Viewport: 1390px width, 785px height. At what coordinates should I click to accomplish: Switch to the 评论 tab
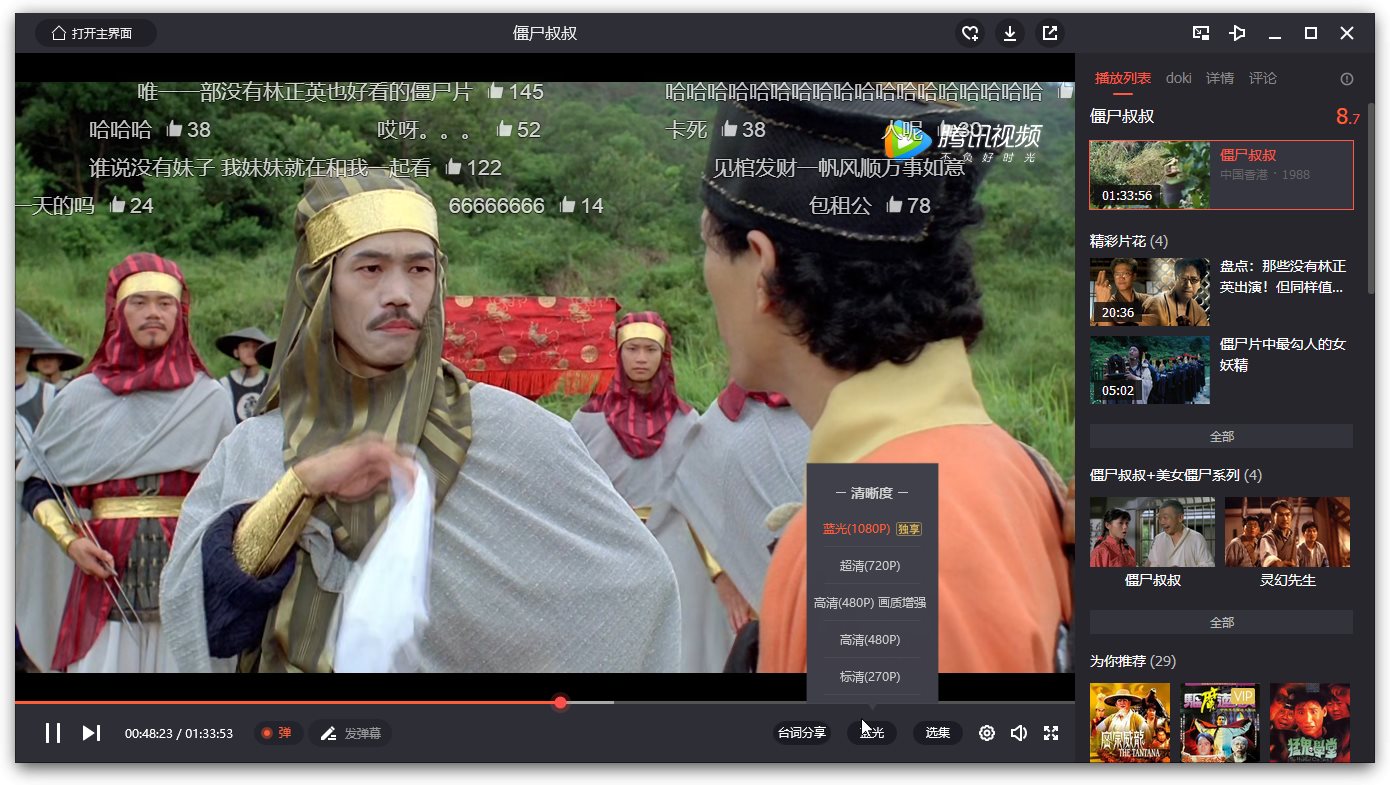[1263, 77]
